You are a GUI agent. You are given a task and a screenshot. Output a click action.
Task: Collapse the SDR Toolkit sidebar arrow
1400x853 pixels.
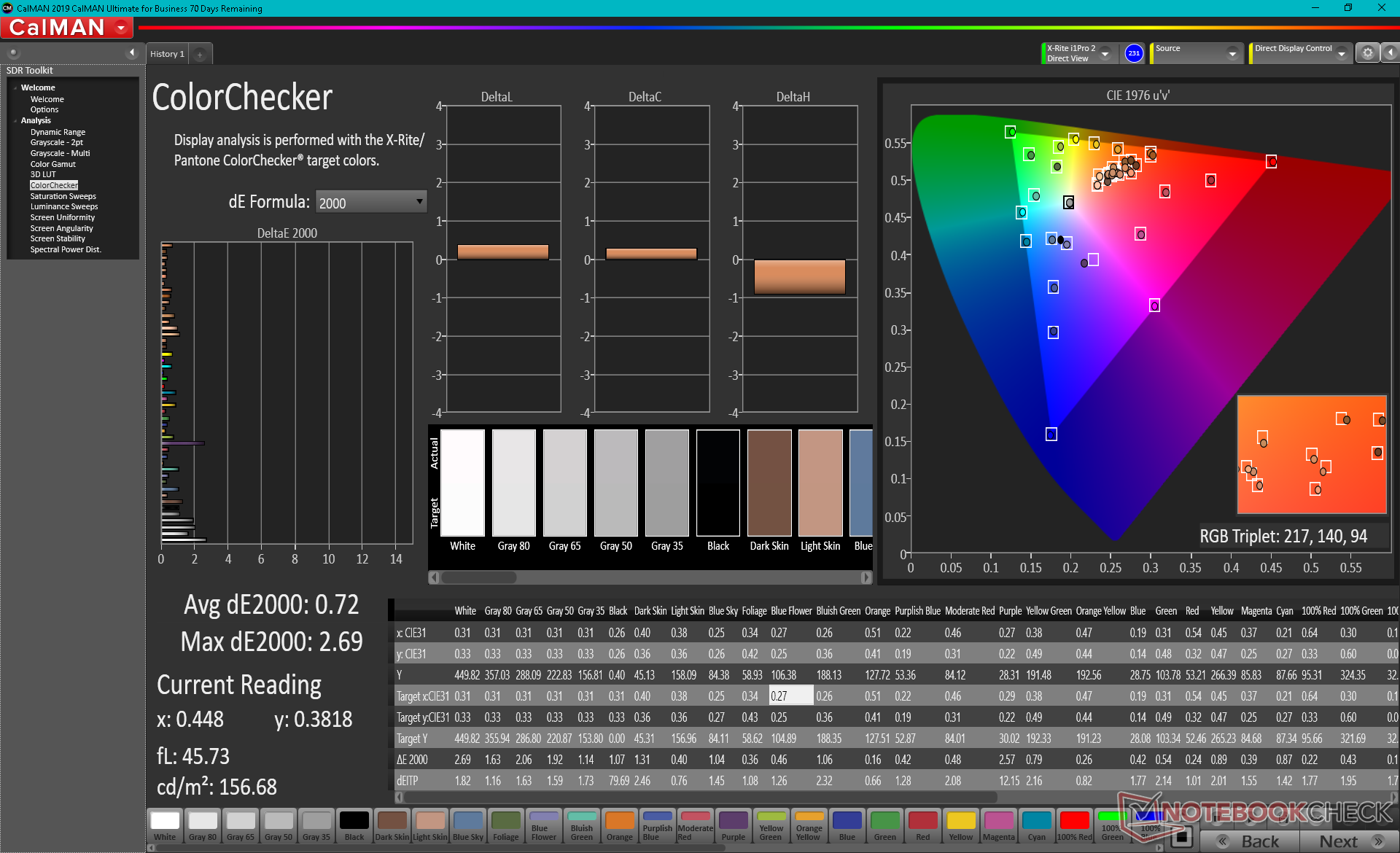pos(132,52)
